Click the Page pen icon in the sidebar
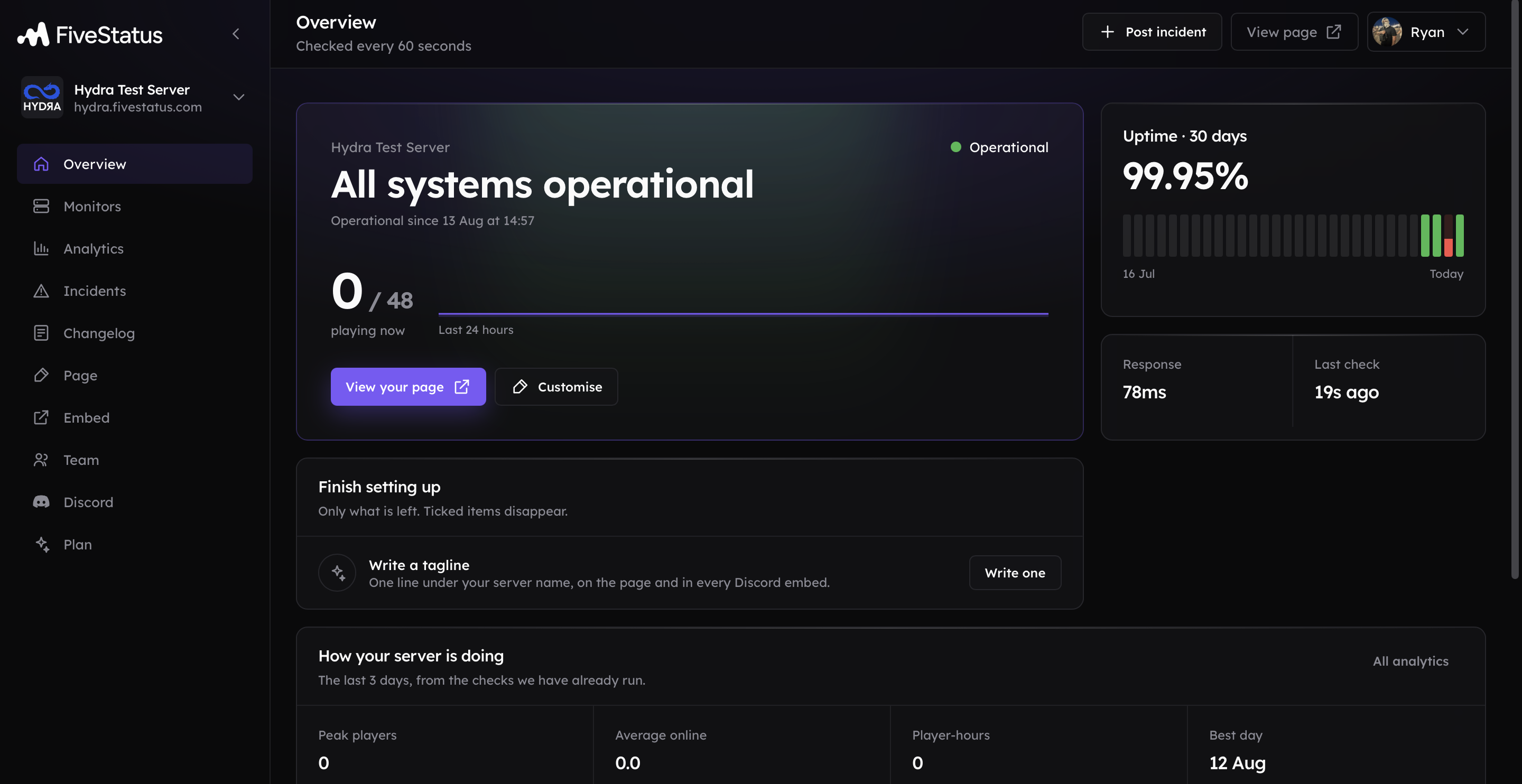 tap(41, 375)
